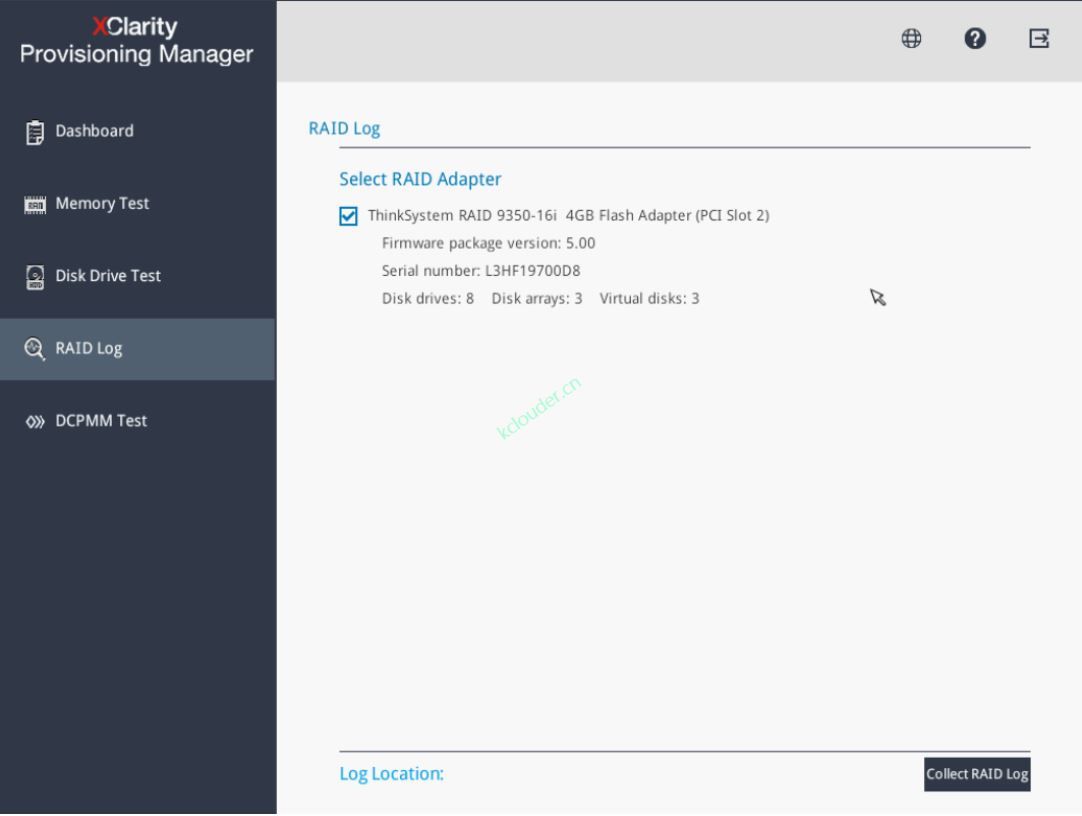Click the ThinkSystem RAID 9350-16i adapter name
Viewport: 1082px width, 816px height.
[x=569, y=215]
